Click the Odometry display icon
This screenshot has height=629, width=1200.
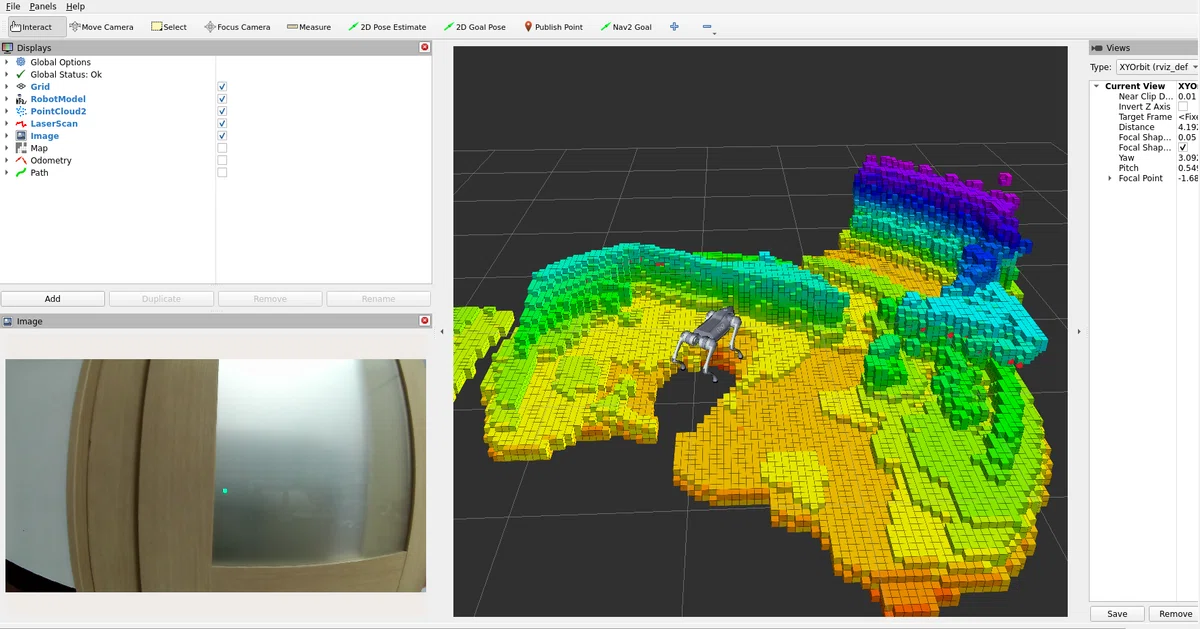(21, 160)
